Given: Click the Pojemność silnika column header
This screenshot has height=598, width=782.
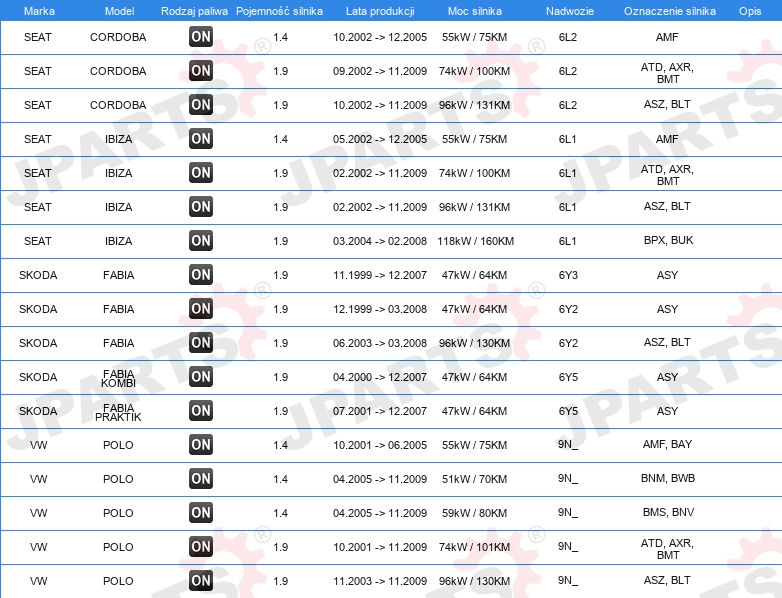Looking at the screenshot, I should click(x=279, y=11).
